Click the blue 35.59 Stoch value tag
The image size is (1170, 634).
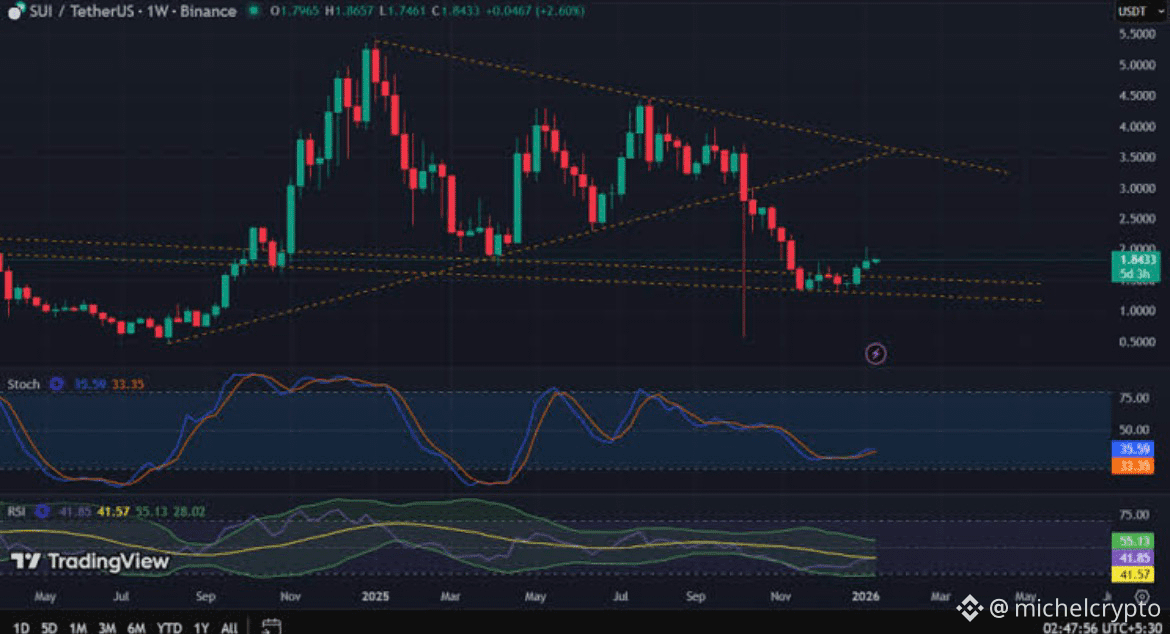tap(1133, 448)
